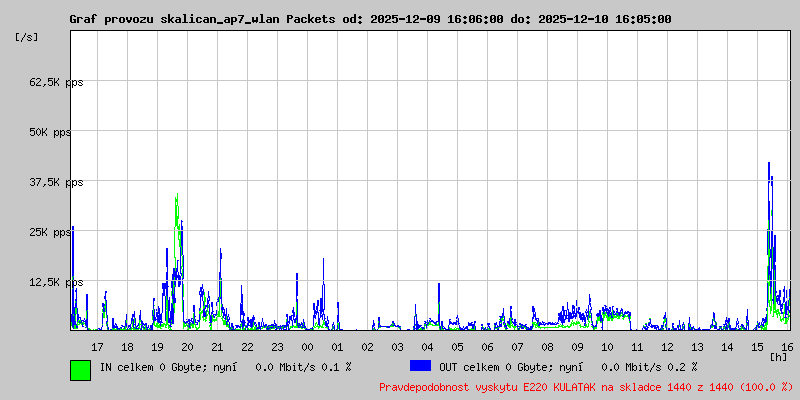
Task: Click the green IN legend color swatch
Action: pyautogui.click(x=81, y=370)
